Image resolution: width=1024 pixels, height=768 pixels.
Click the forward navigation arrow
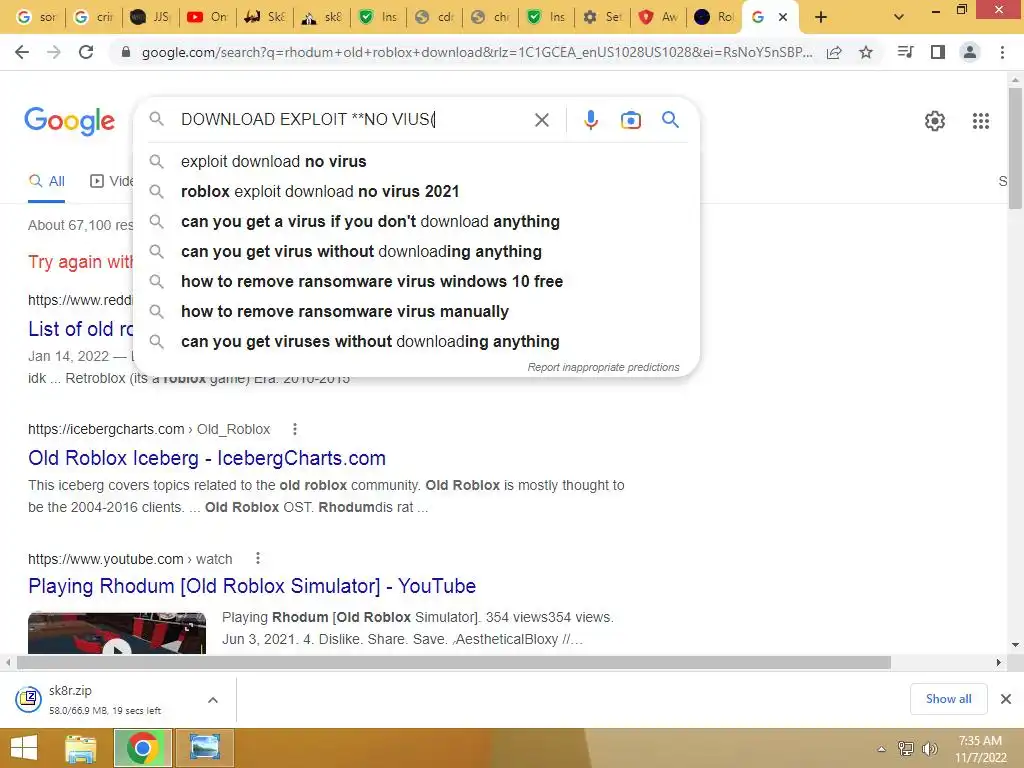coord(54,52)
